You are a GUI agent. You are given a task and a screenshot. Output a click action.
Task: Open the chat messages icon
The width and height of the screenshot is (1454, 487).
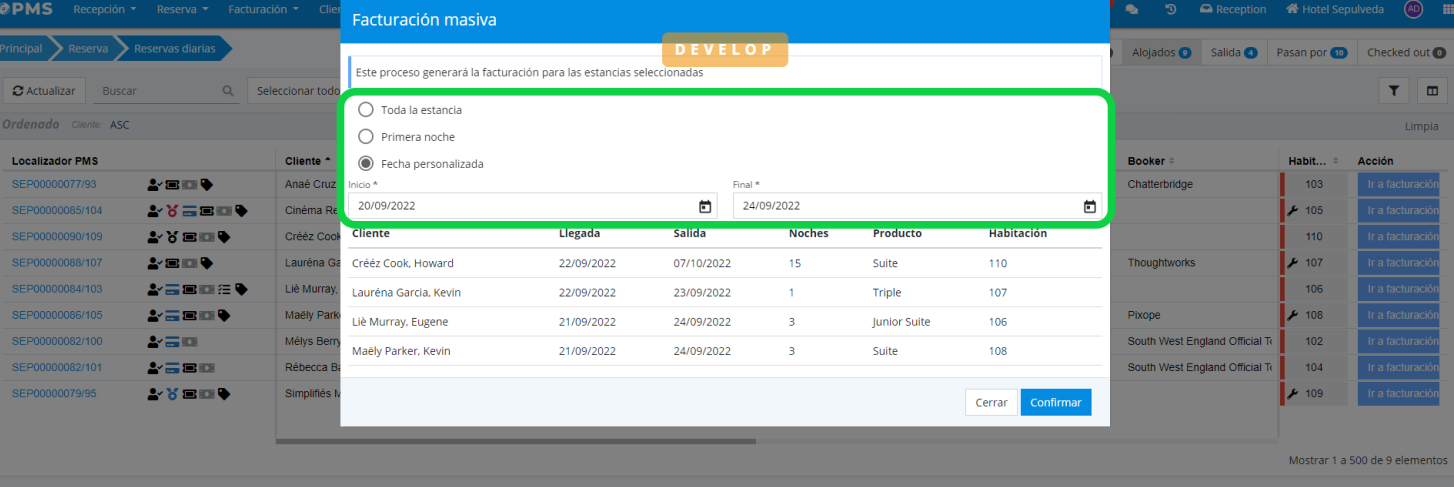coord(1132,9)
